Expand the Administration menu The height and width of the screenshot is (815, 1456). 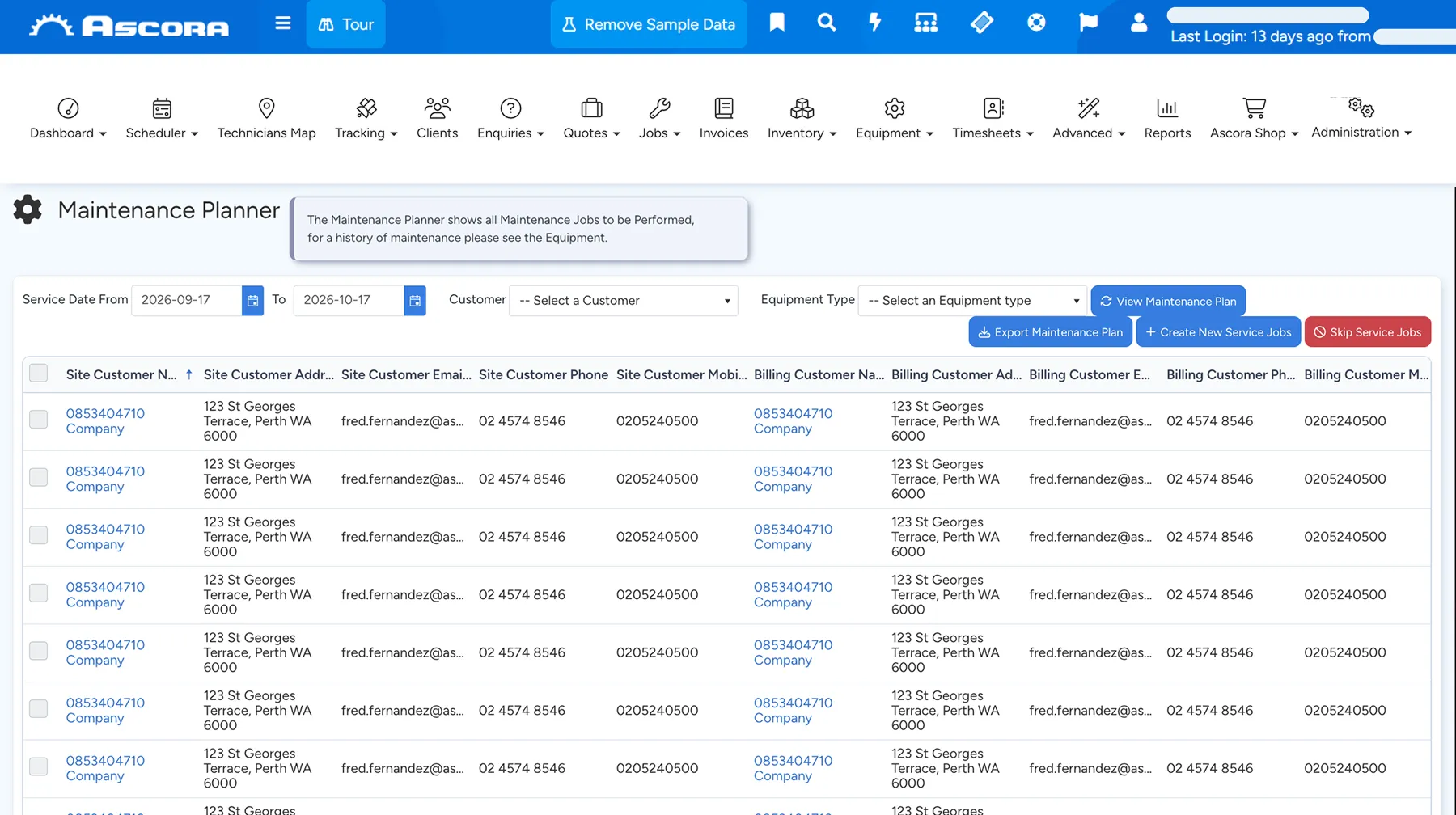[1361, 118]
